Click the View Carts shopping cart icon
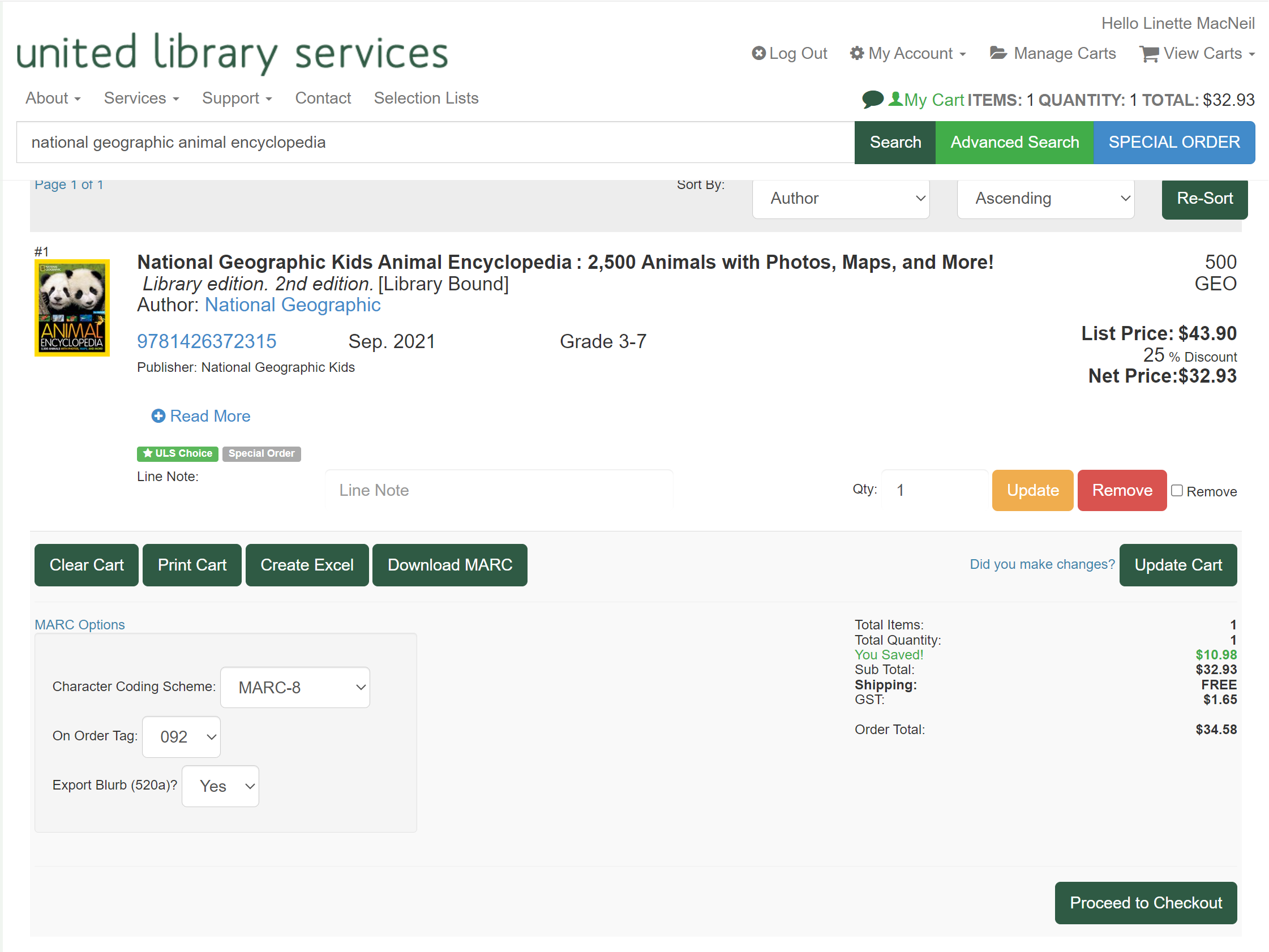This screenshot has width=1269, height=952. click(1149, 54)
